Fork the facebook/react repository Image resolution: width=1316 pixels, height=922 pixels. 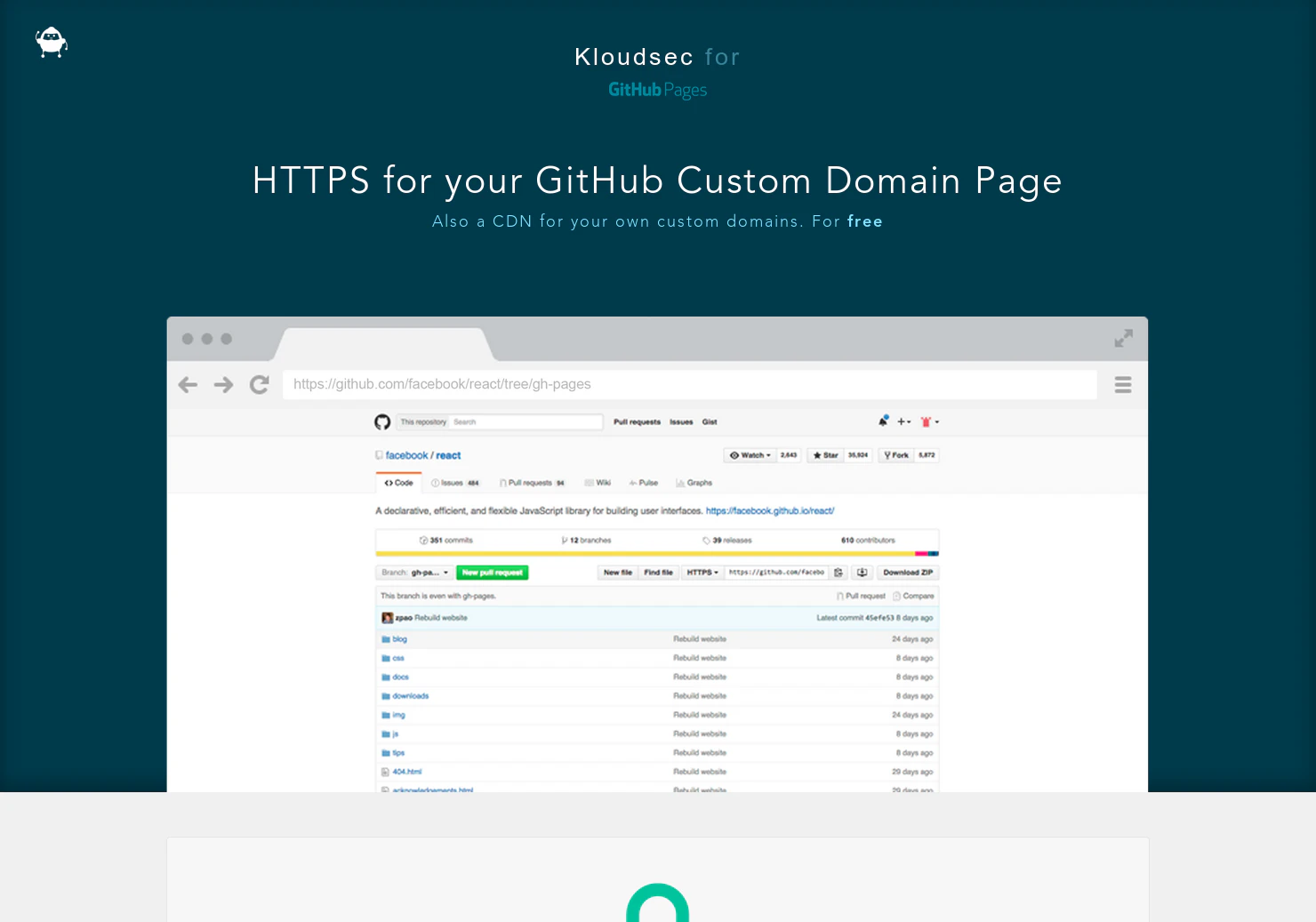click(x=896, y=455)
